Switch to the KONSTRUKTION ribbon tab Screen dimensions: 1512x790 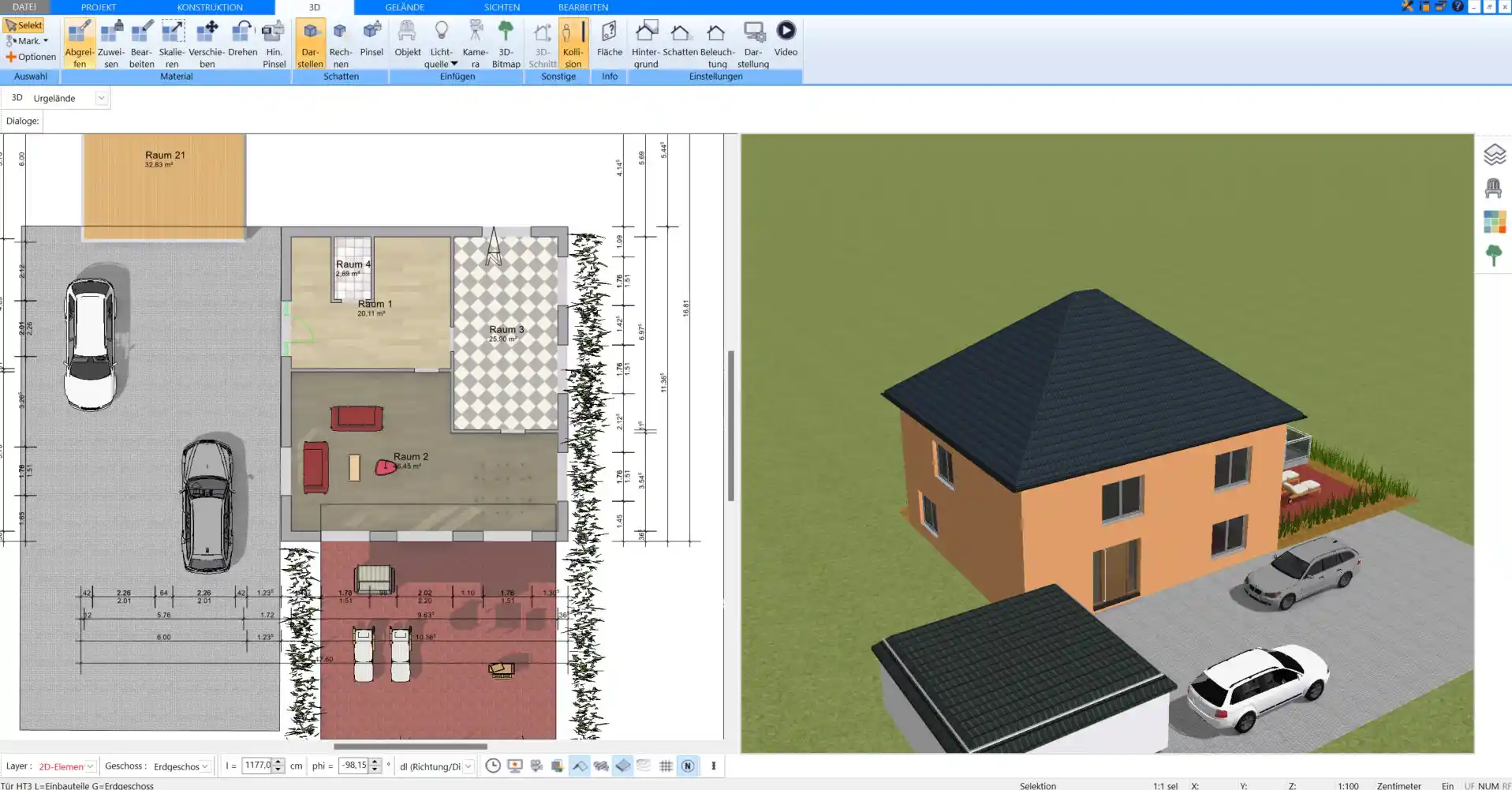210,7
